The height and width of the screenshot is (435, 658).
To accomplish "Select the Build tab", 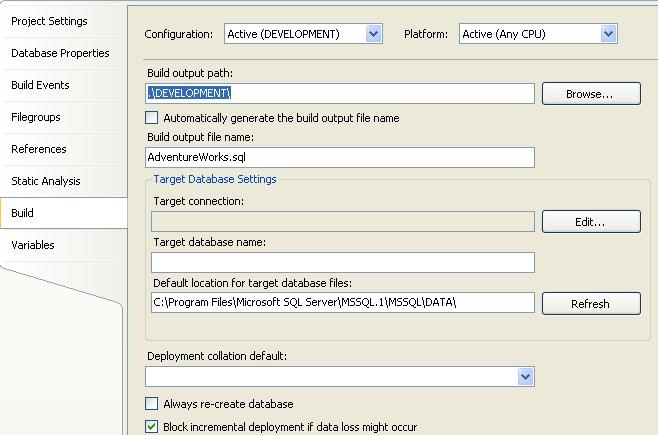I will [x=23, y=213].
